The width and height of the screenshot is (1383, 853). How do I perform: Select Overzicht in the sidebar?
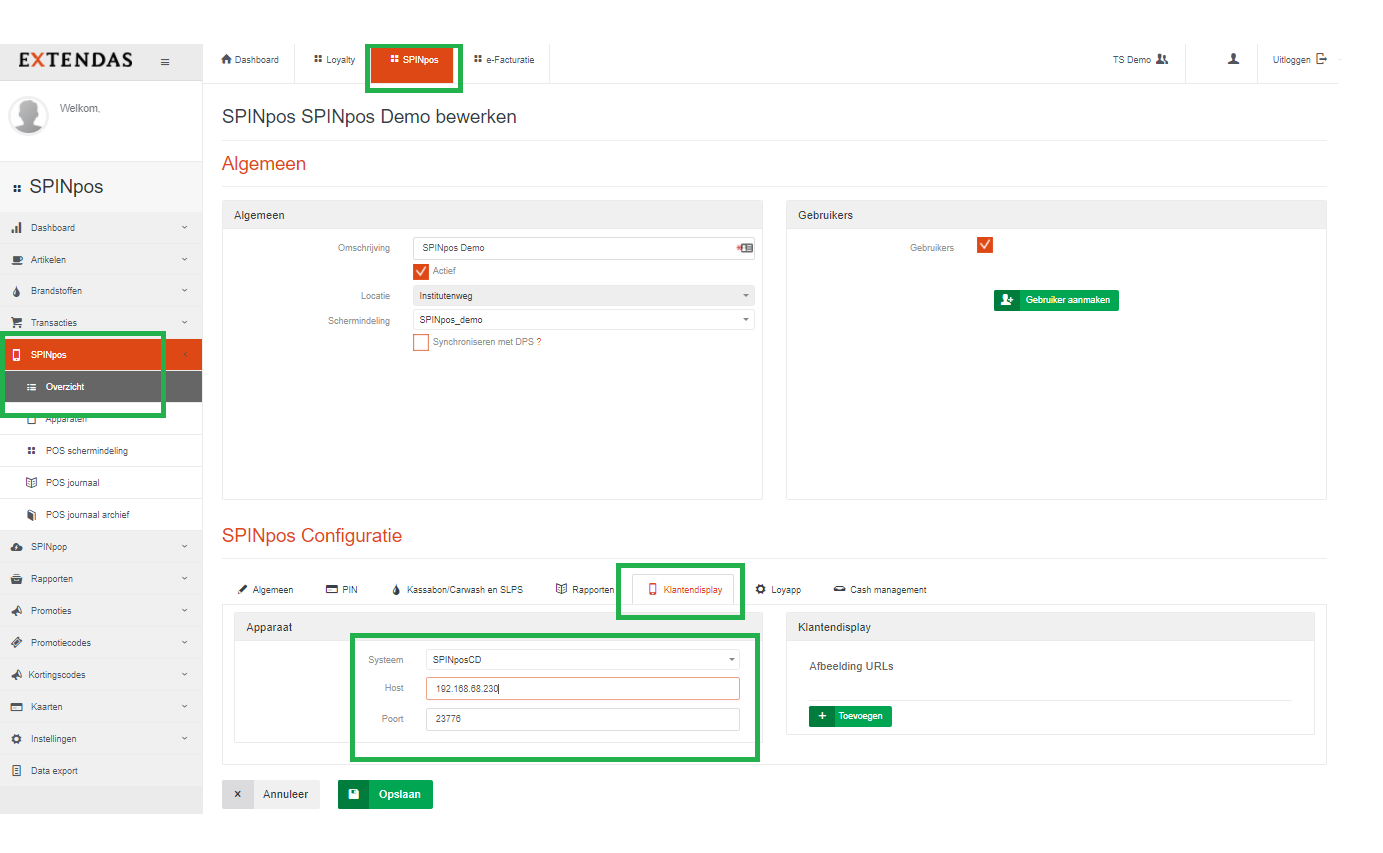(x=101, y=387)
